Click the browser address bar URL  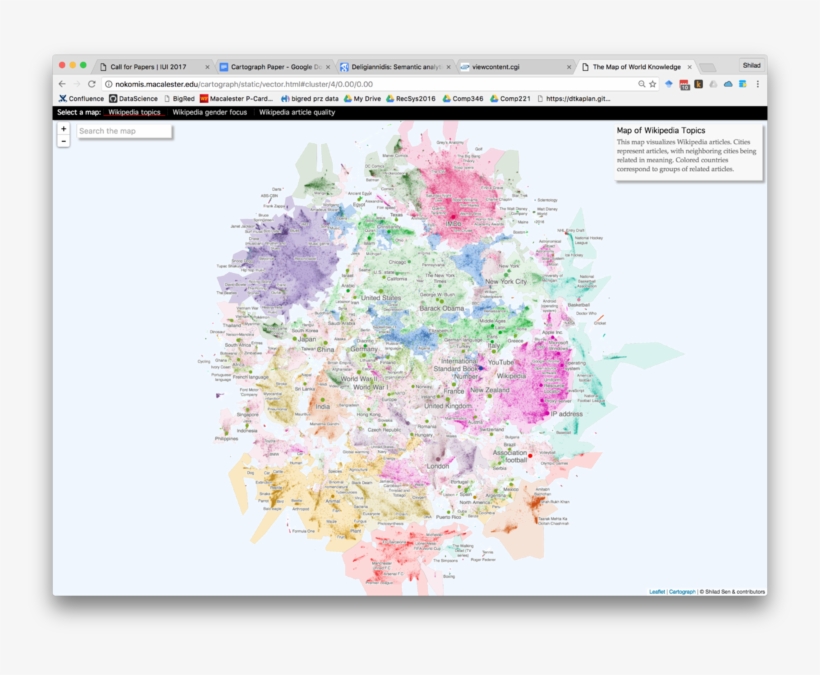(244, 84)
